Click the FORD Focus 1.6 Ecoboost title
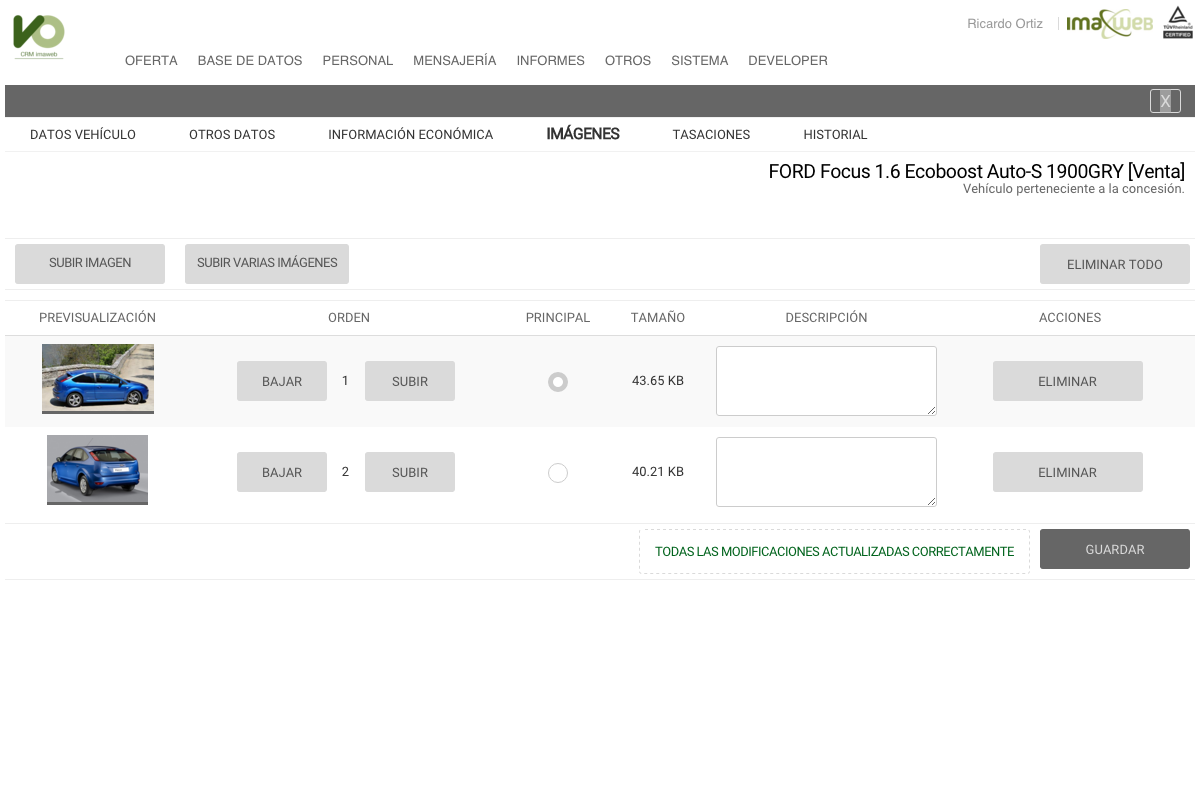 pyautogui.click(x=977, y=171)
